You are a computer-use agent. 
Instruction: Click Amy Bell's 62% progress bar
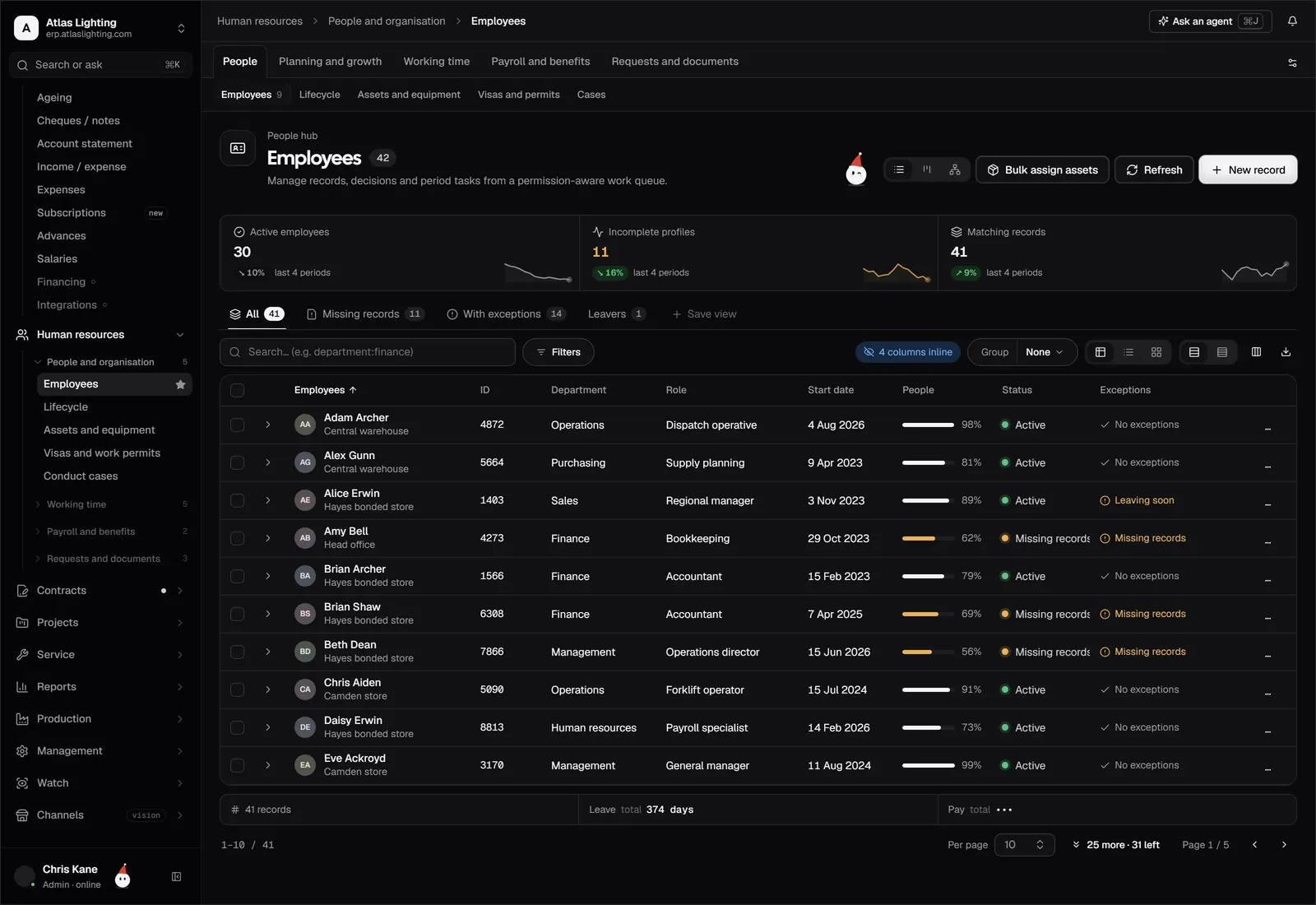coord(928,538)
